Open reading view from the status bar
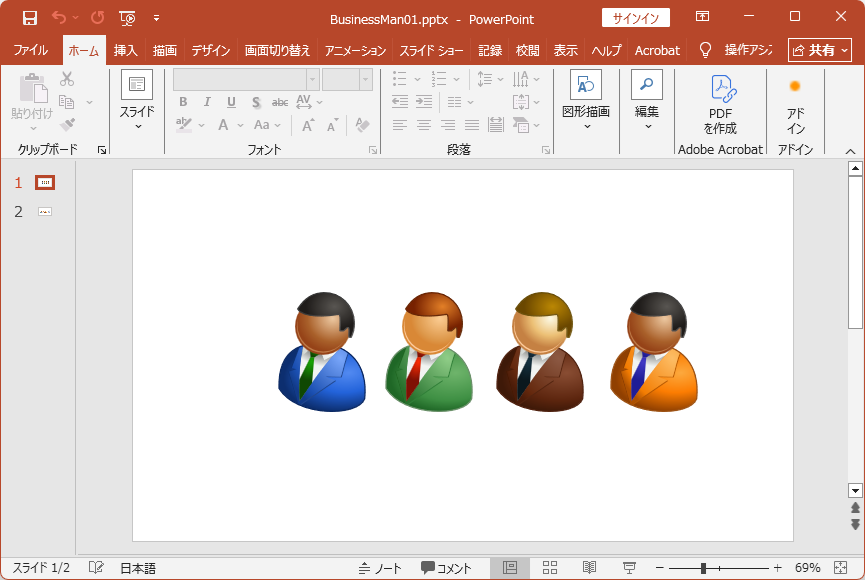The width and height of the screenshot is (865, 580). click(x=588, y=567)
